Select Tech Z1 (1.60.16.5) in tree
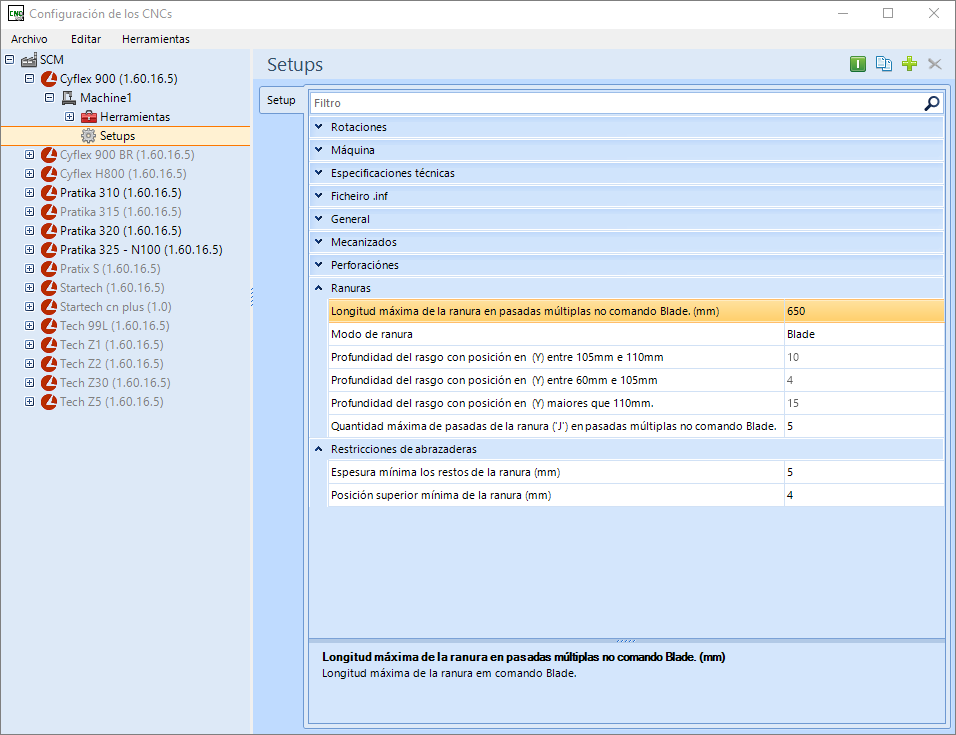 [x=112, y=344]
